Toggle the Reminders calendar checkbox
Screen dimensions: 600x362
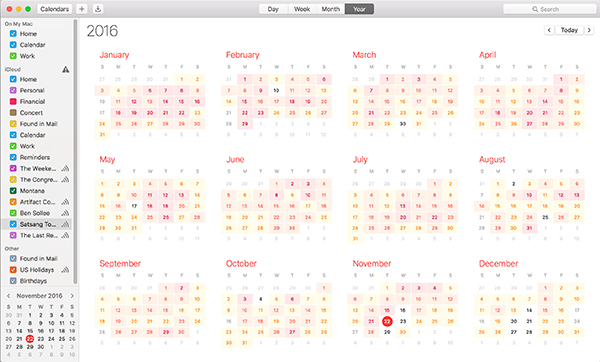[13, 157]
